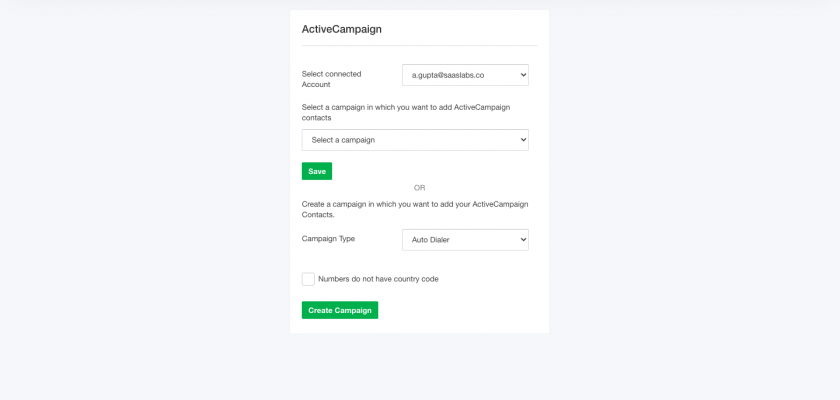This screenshot has height=400, width=840.
Task: Click the 'Create a campaign in which' instruction text
Action: tap(415, 209)
